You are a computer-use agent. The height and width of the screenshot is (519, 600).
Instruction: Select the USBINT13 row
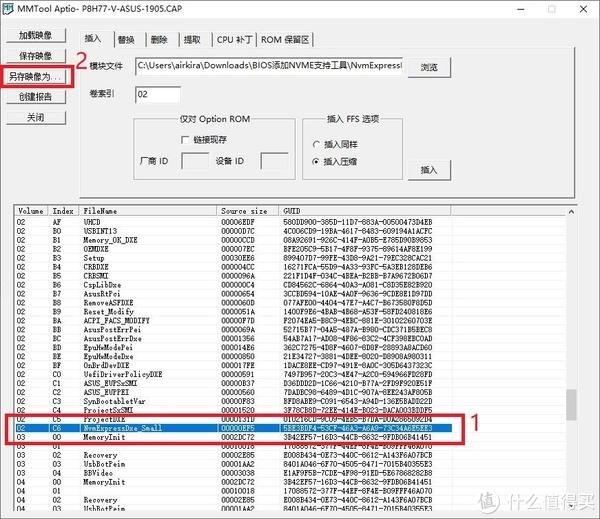point(233,231)
